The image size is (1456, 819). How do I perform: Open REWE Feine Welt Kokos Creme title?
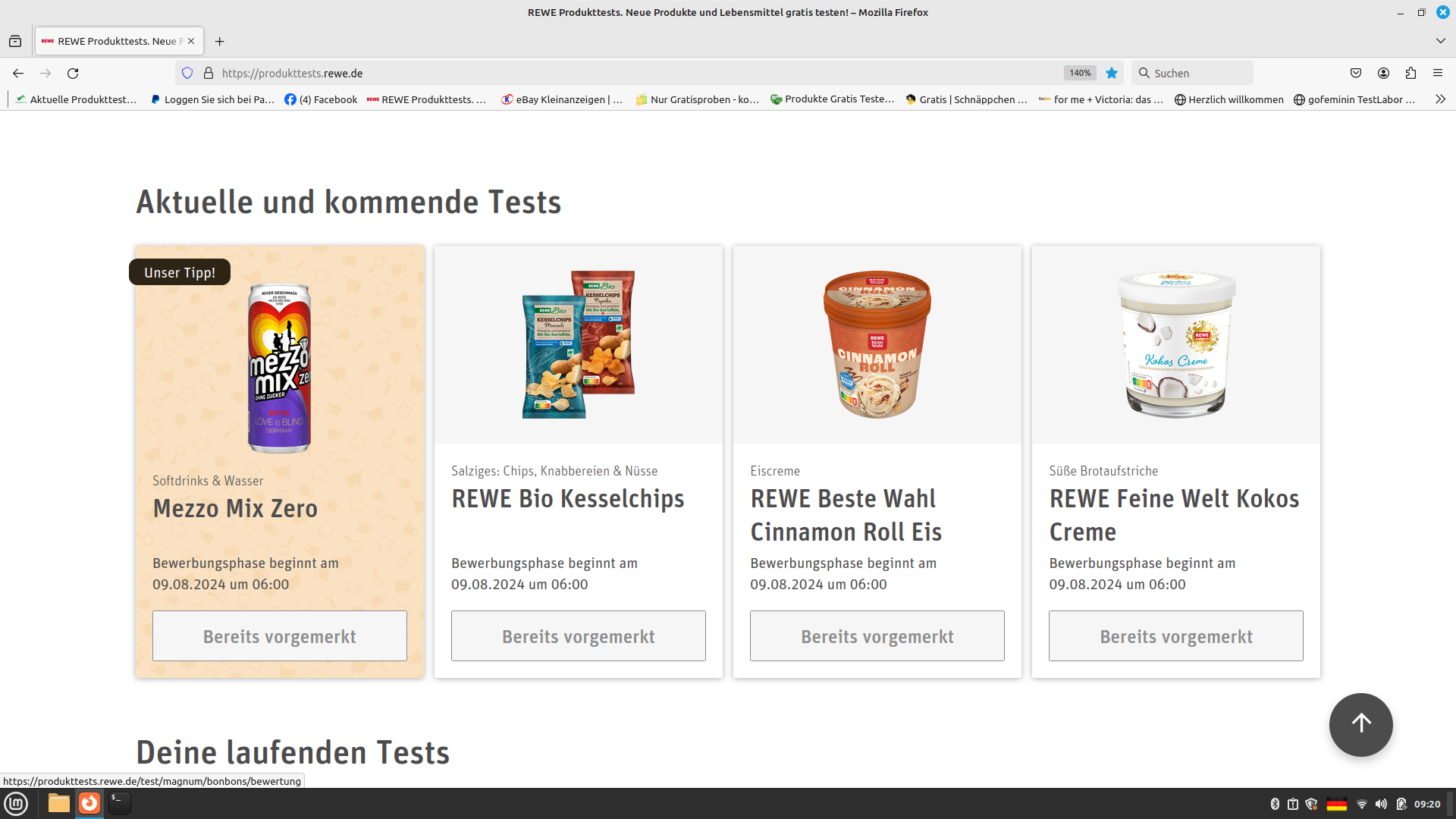(x=1174, y=516)
